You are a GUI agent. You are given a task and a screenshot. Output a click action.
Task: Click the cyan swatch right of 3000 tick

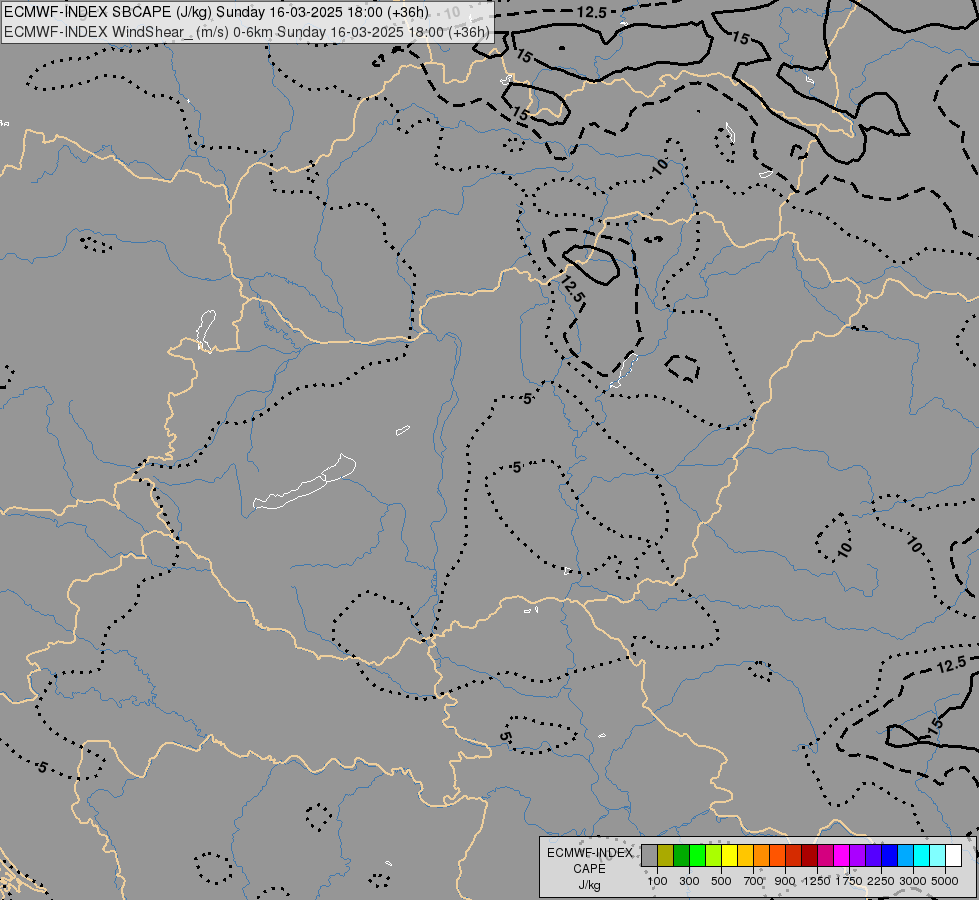(x=922, y=855)
